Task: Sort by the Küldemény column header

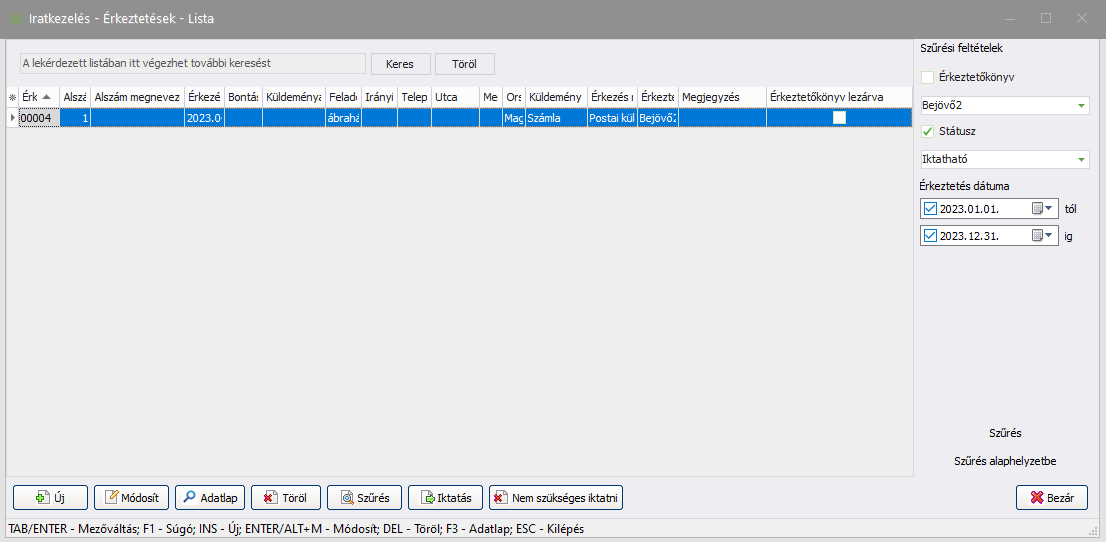Action: pos(556,97)
